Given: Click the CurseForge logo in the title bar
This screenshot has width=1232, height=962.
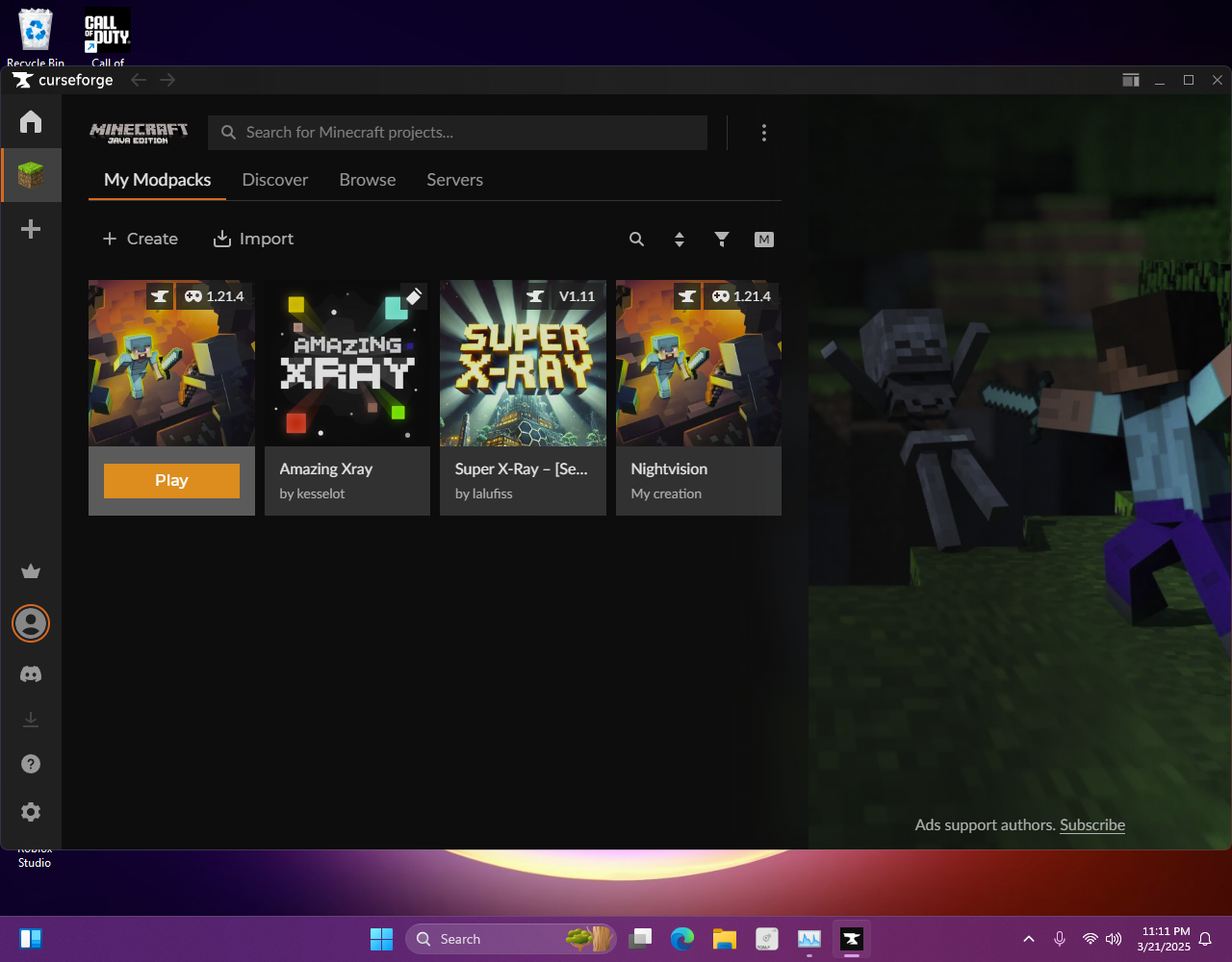Looking at the screenshot, I should [64, 80].
